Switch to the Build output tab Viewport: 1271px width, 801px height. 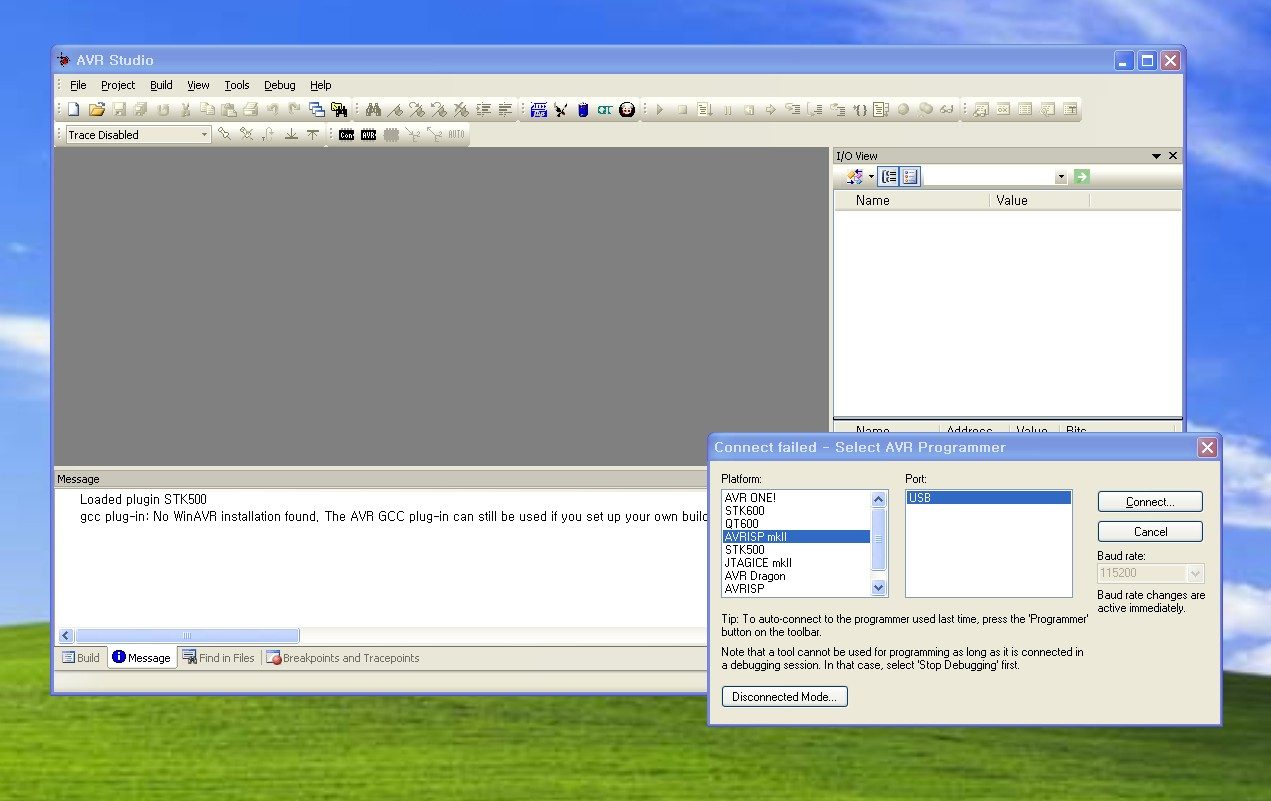coord(81,658)
